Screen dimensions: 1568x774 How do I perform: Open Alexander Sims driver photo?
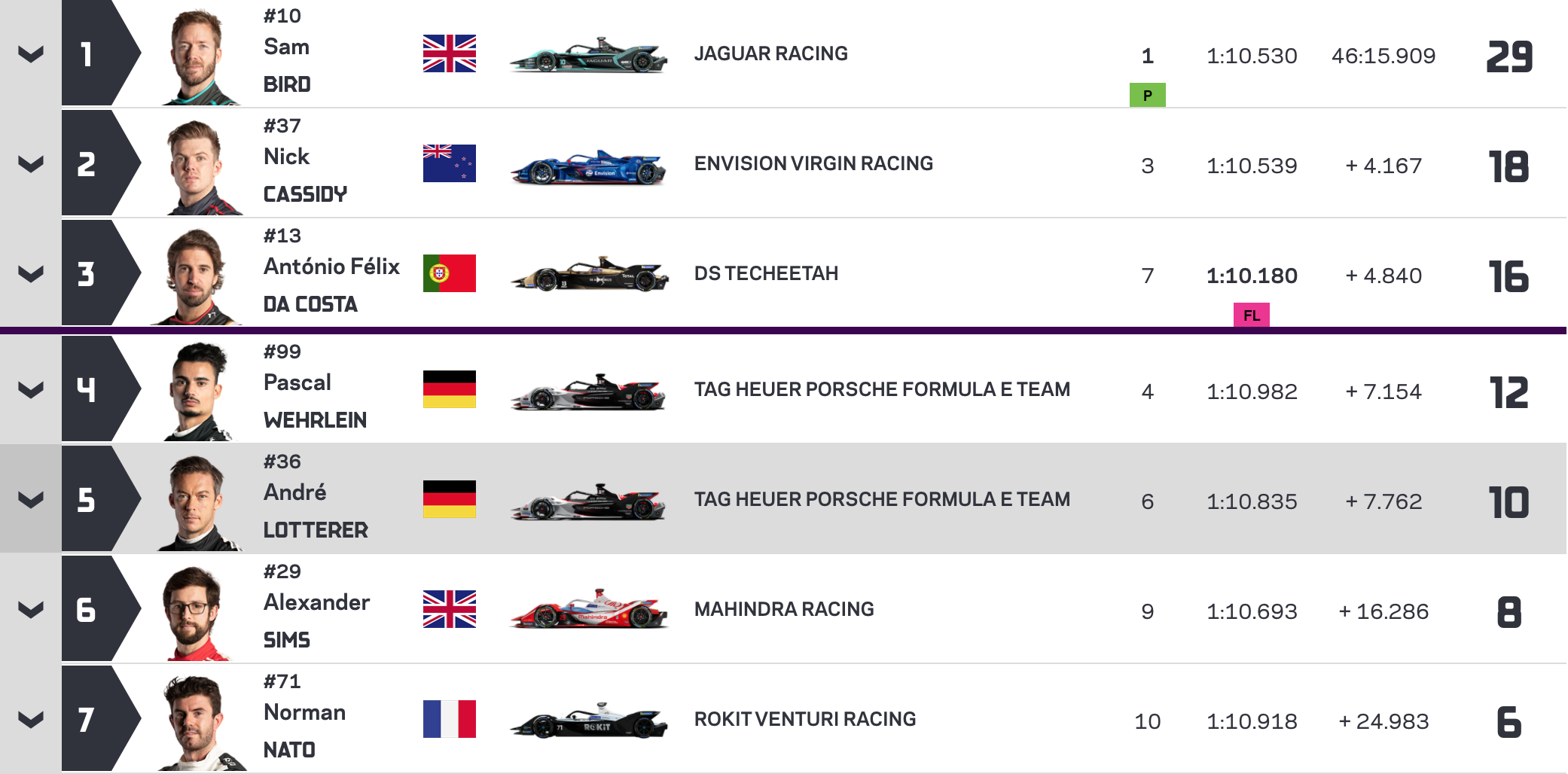pyautogui.click(x=196, y=611)
